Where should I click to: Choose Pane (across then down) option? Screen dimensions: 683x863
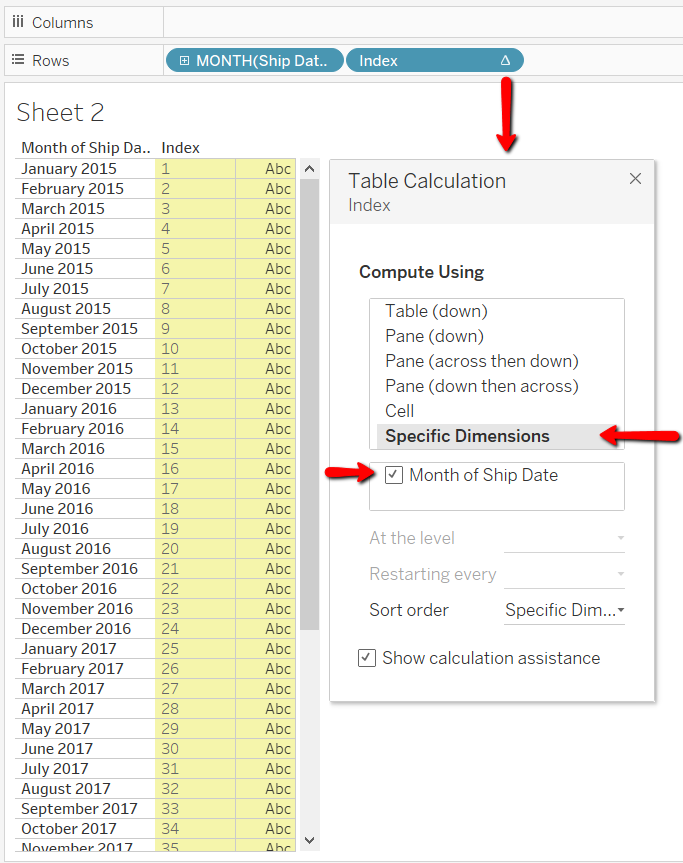coord(481,361)
